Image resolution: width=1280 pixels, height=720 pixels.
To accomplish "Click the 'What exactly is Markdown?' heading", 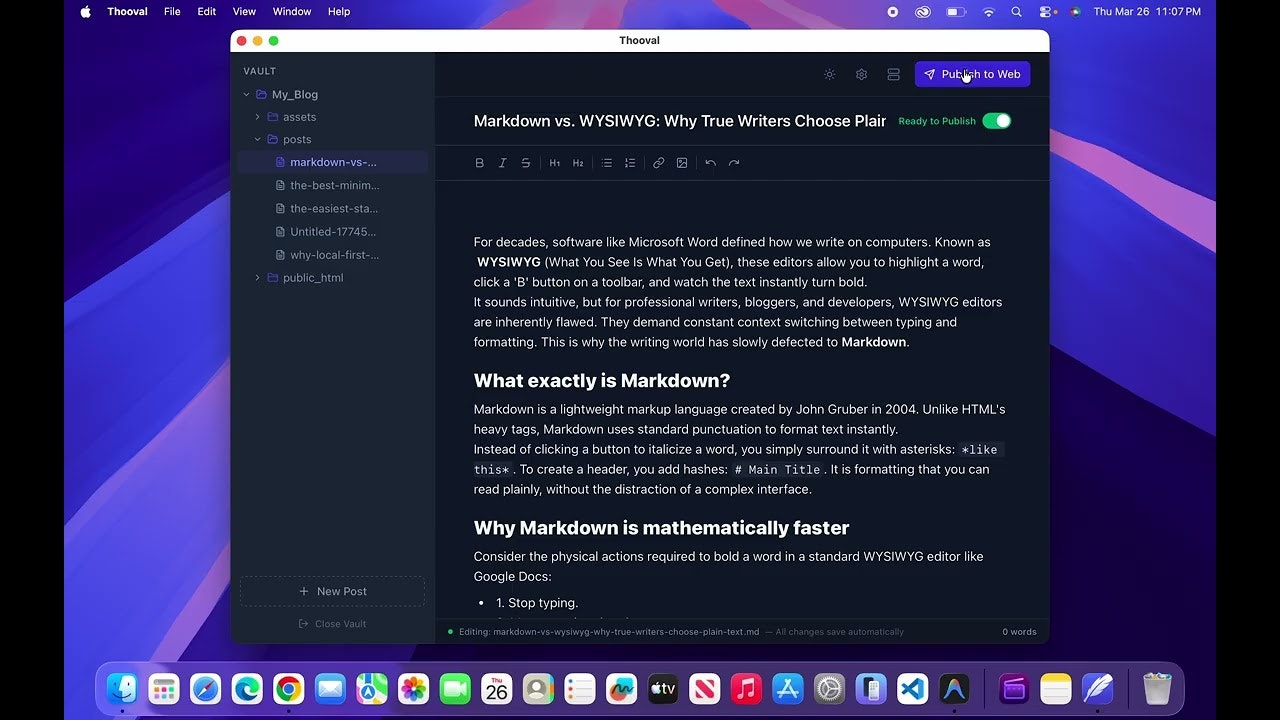I will tap(602, 381).
